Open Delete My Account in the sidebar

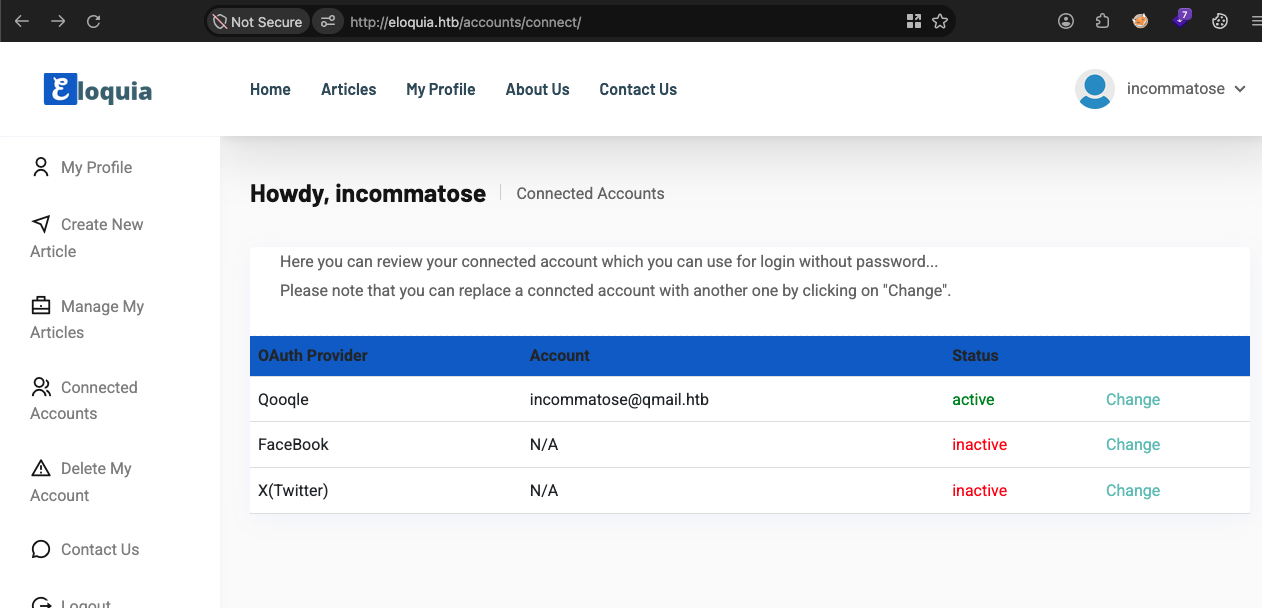[x=81, y=481]
